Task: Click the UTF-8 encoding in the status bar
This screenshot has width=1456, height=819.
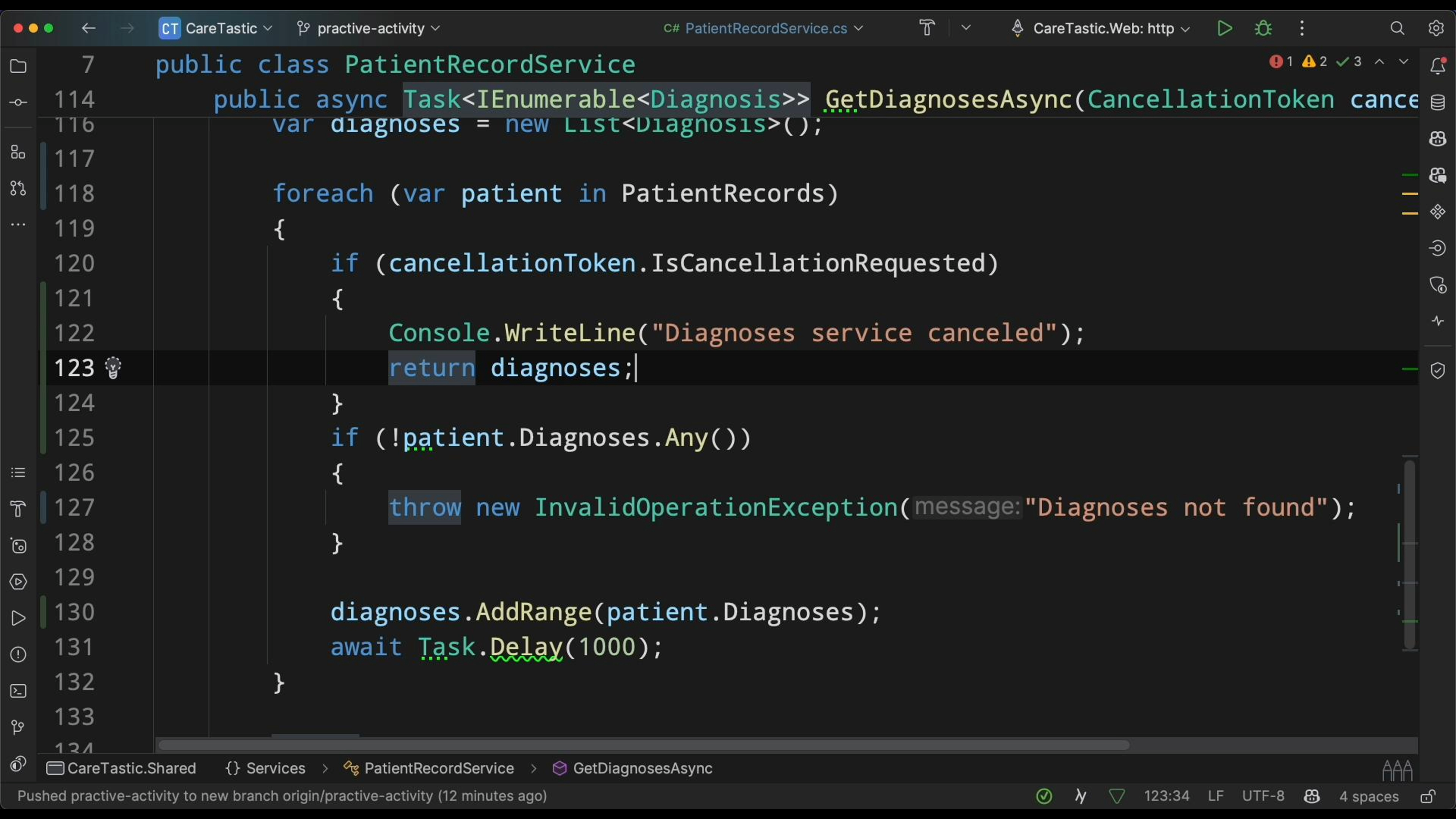Action: point(1263,796)
